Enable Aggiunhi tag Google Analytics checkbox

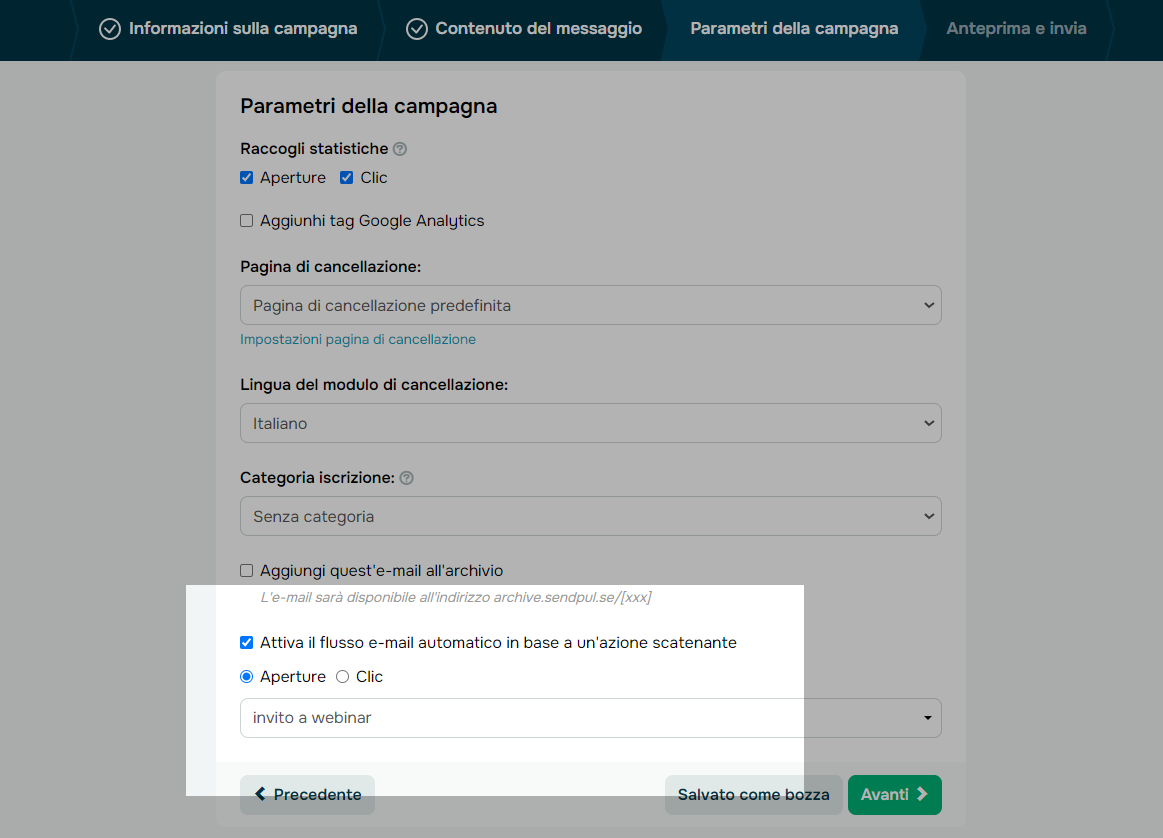point(247,221)
